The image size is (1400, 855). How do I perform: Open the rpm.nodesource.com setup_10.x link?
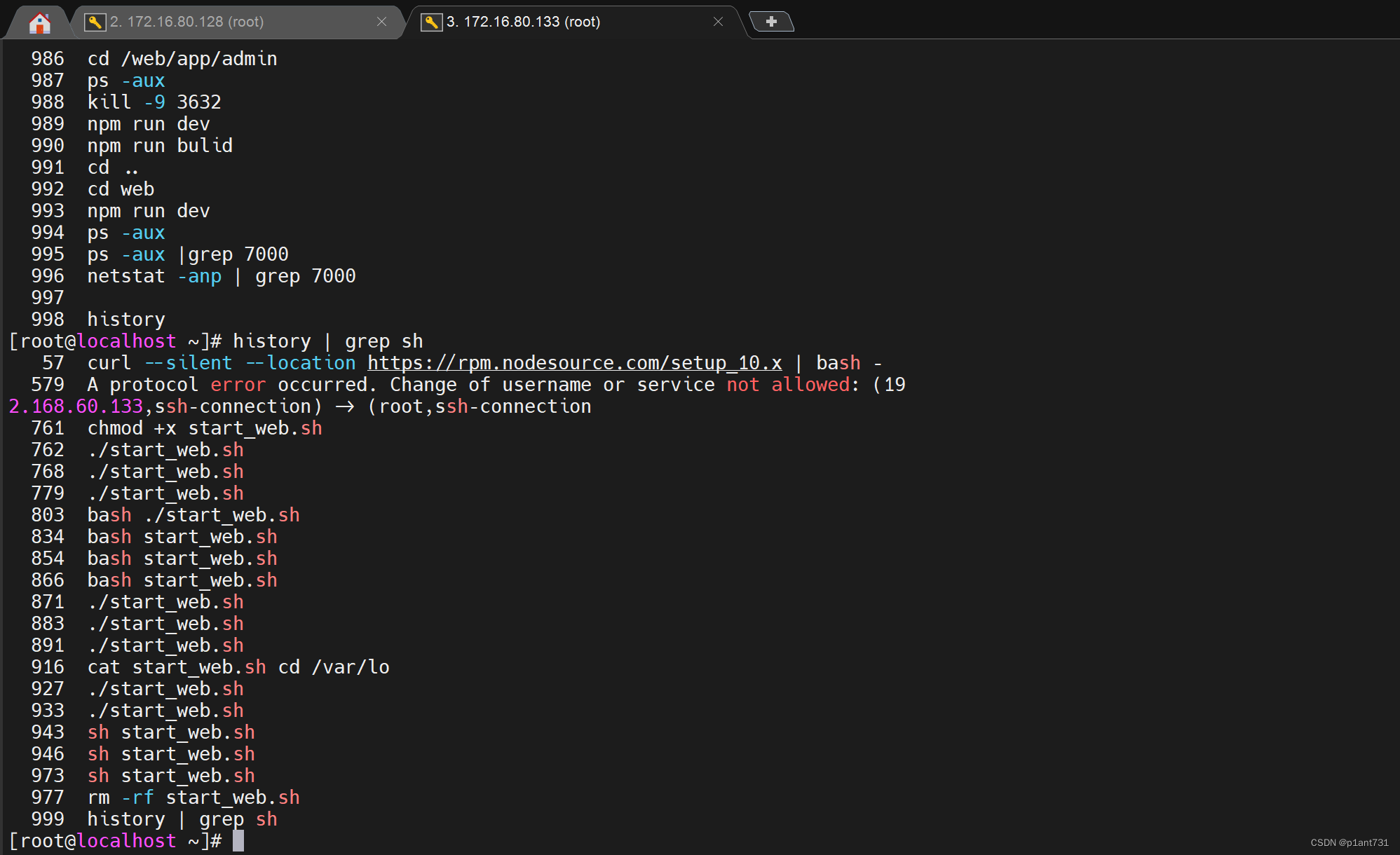(x=574, y=363)
